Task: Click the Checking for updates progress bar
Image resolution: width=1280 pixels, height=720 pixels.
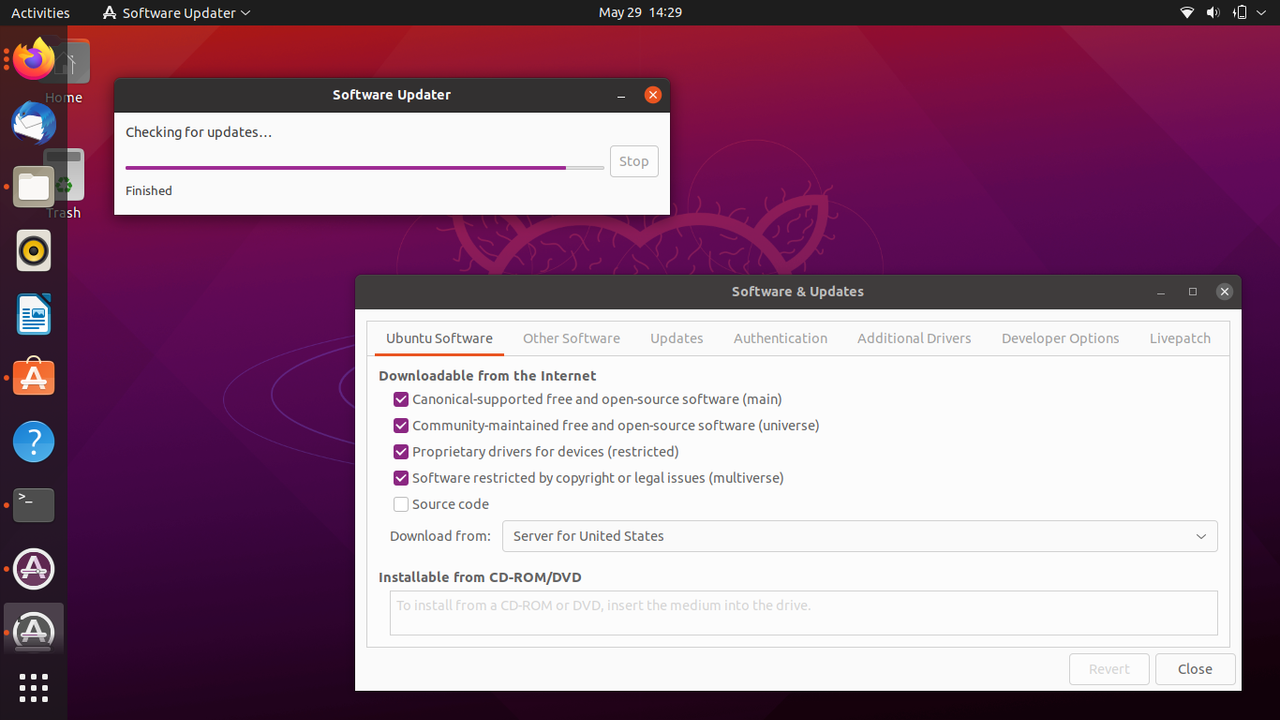Action: [365, 168]
